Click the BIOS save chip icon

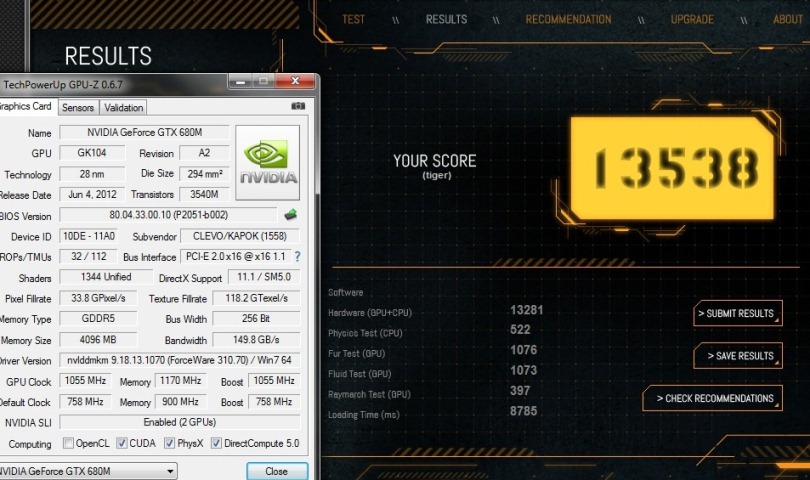(291, 214)
